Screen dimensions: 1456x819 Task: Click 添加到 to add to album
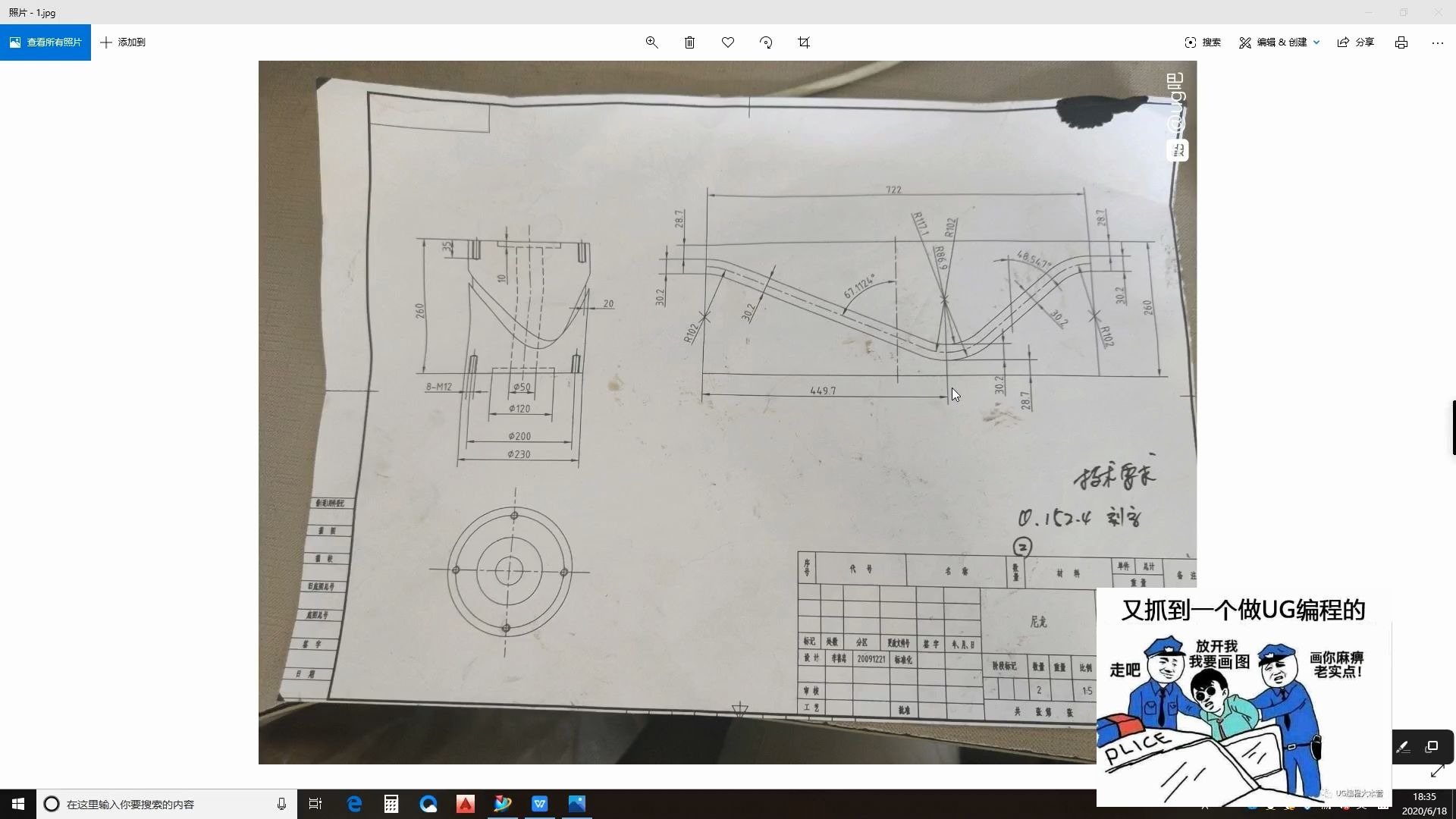[123, 42]
